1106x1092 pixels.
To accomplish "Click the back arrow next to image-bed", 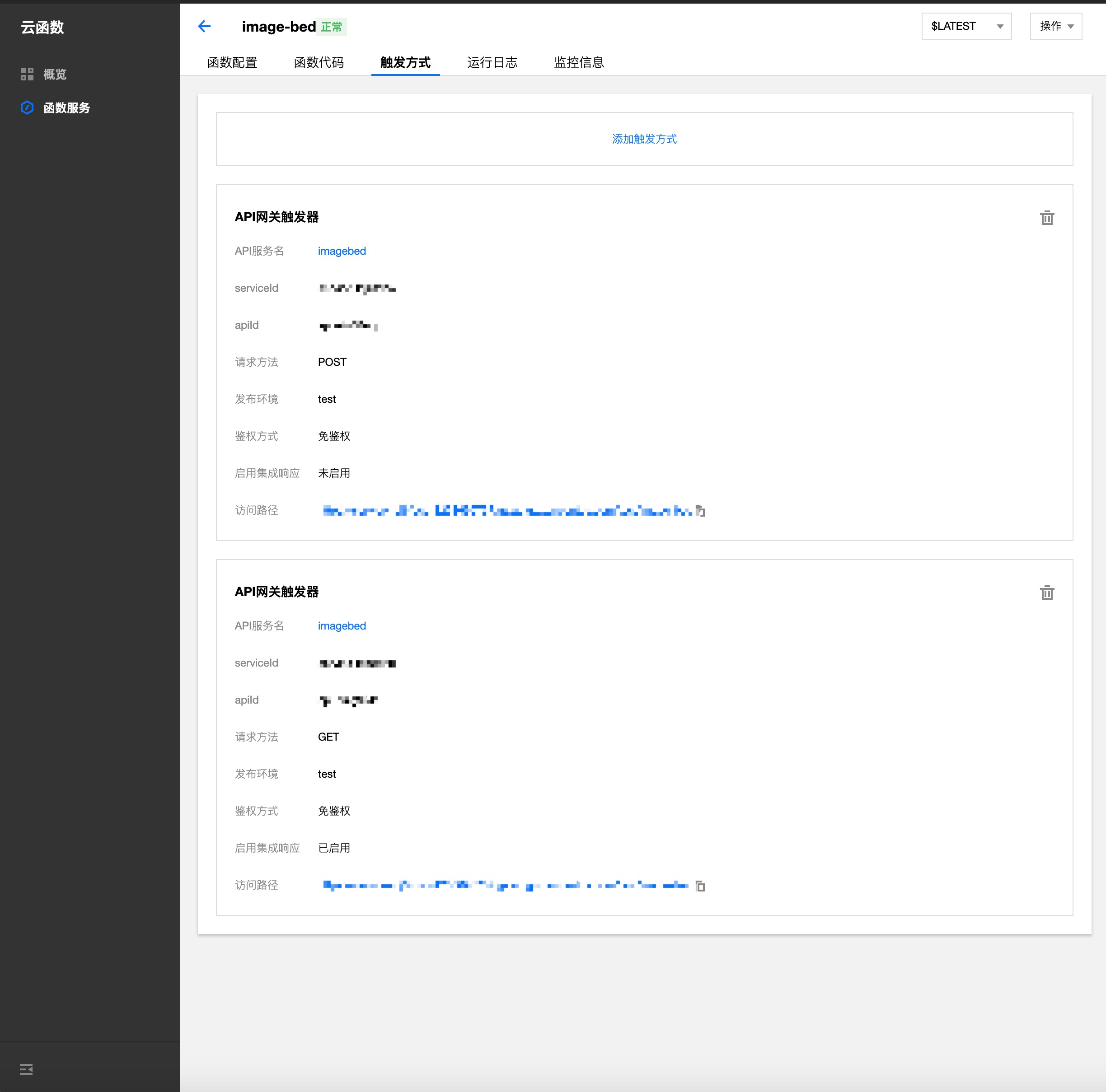I will click(204, 26).
